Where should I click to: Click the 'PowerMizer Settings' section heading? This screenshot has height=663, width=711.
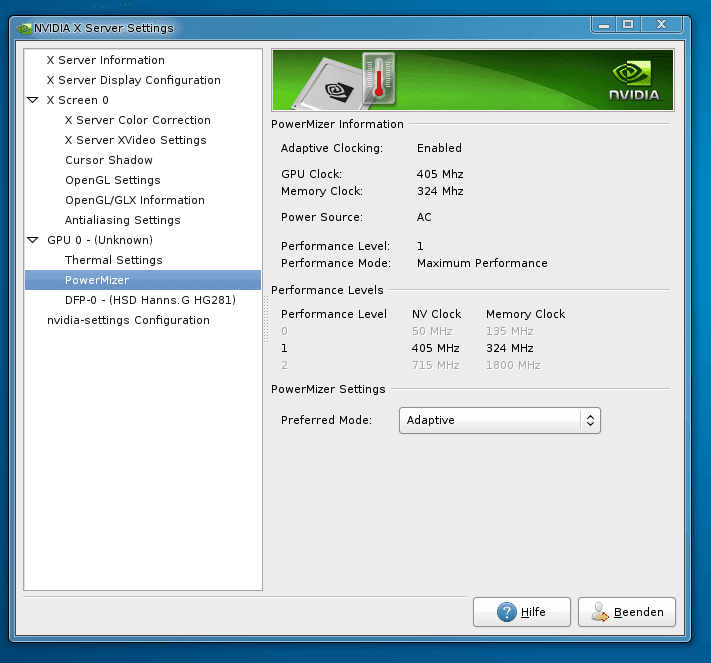point(328,390)
